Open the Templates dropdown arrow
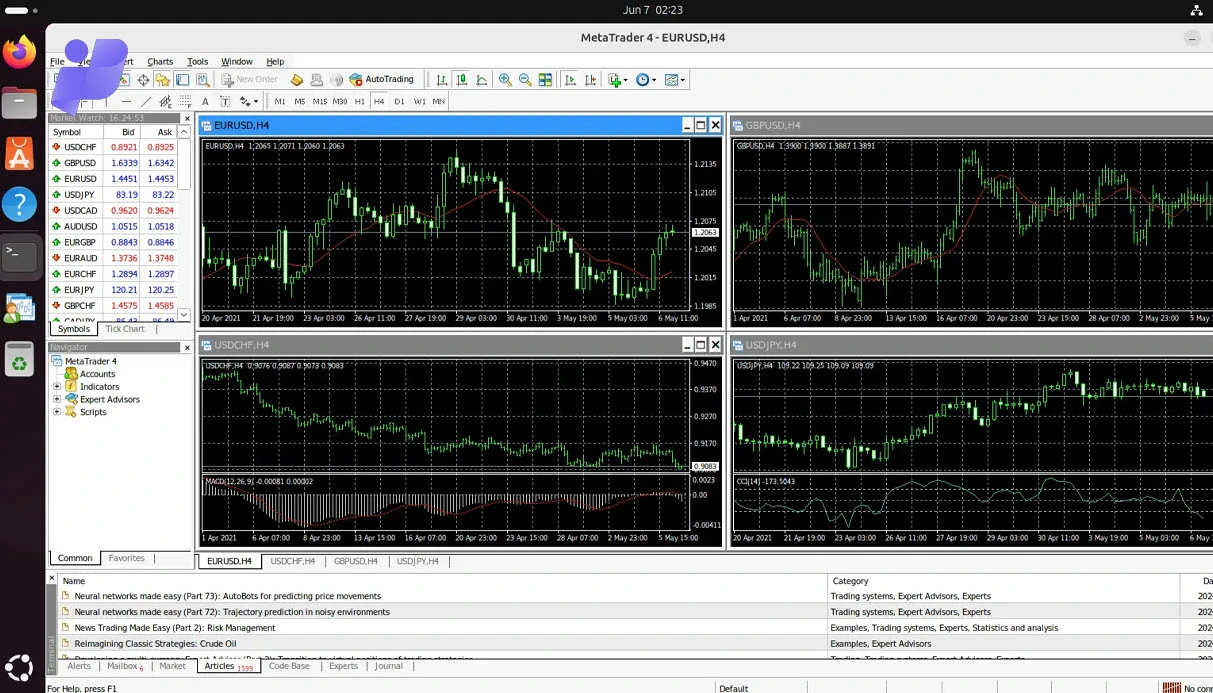The height and width of the screenshot is (693, 1213). [x=683, y=80]
